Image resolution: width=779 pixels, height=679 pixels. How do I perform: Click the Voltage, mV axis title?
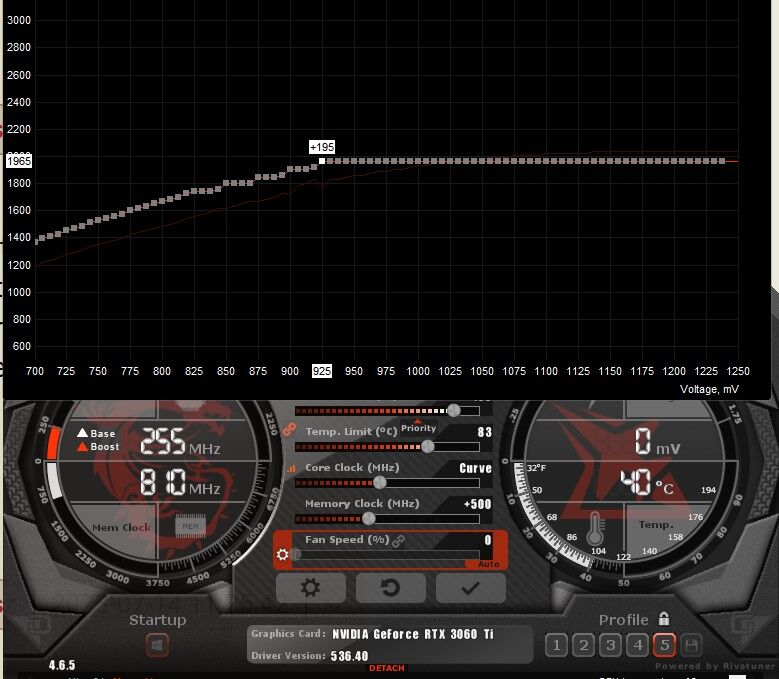point(709,389)
